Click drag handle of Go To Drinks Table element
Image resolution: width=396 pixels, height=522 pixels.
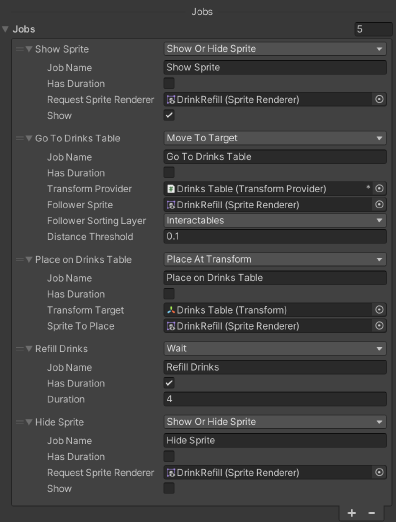coord(20,138)
